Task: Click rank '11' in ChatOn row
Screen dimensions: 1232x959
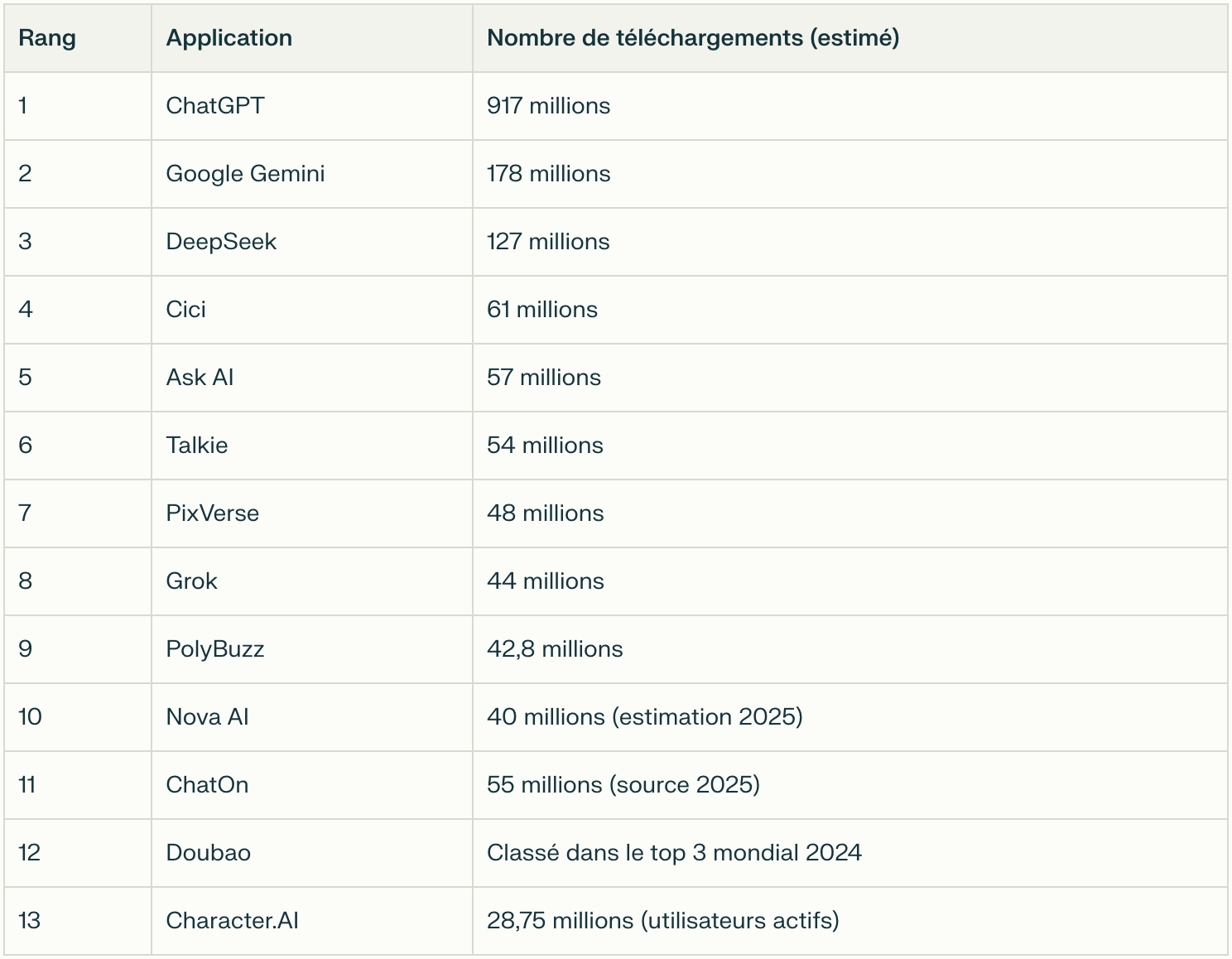Action: coord(27,785)
